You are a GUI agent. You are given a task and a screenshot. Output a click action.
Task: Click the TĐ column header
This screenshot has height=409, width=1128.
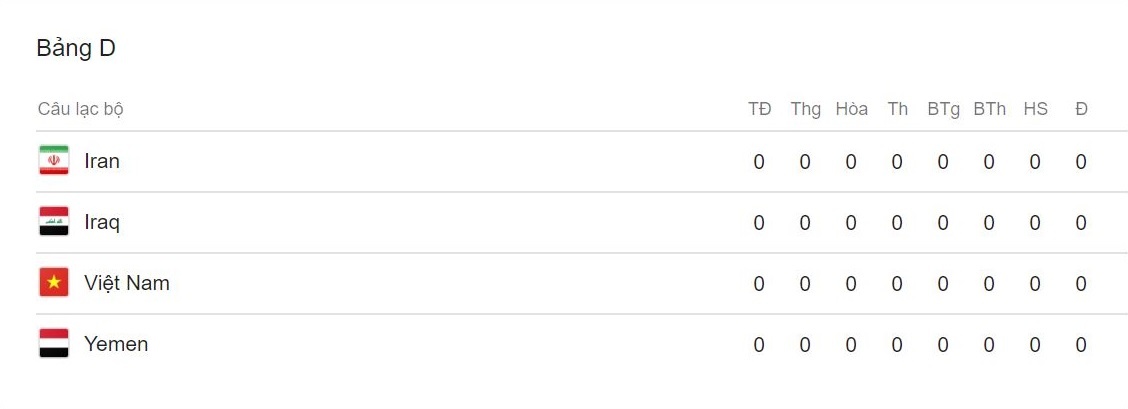pos(759,109)
